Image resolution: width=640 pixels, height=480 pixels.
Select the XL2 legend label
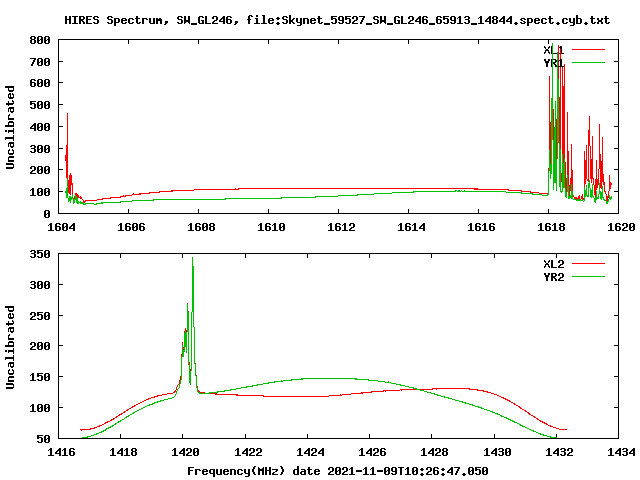[x=553, y=264]
